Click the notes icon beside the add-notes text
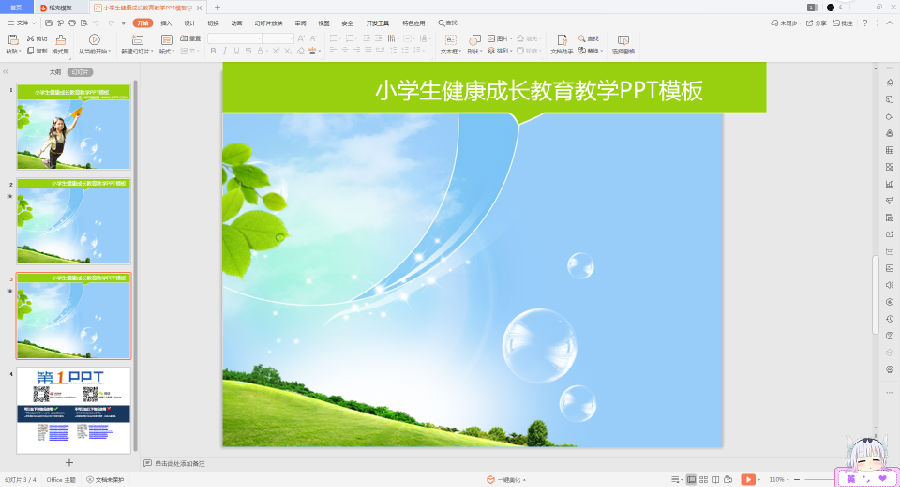The height and width of the screenshot is (487, 900). [148, 463]
